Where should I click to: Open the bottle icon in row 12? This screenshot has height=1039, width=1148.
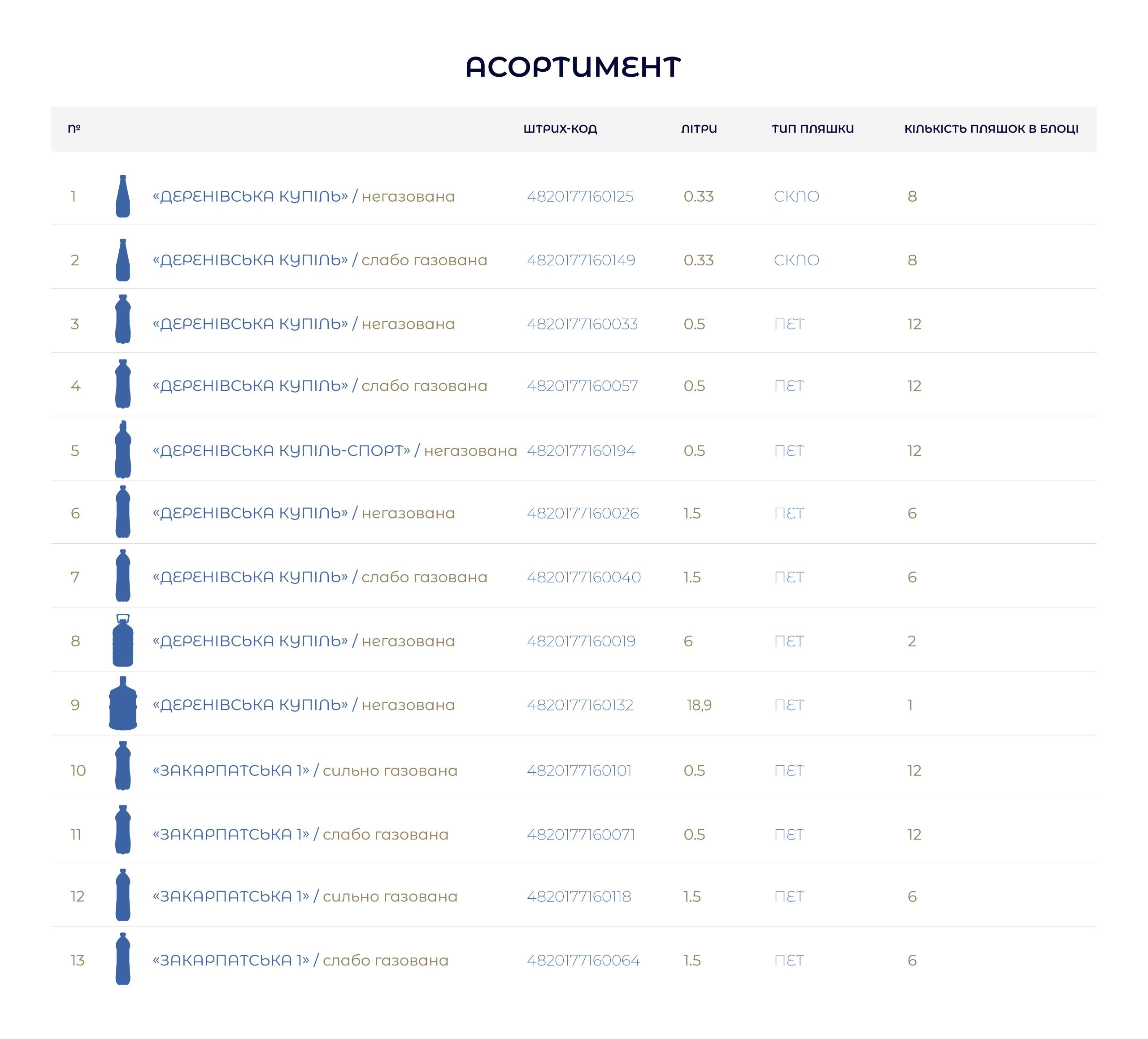click(x=123, y=895)
